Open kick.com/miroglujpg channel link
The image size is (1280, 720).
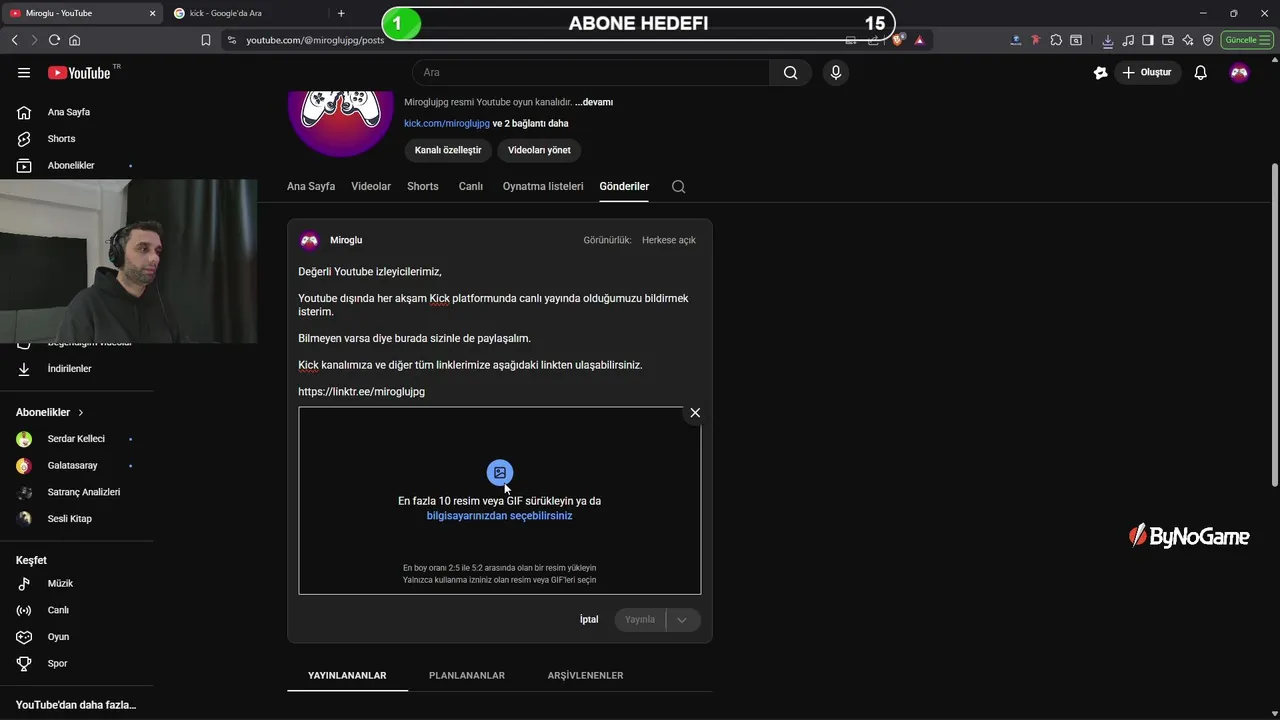tap(447, 123)
